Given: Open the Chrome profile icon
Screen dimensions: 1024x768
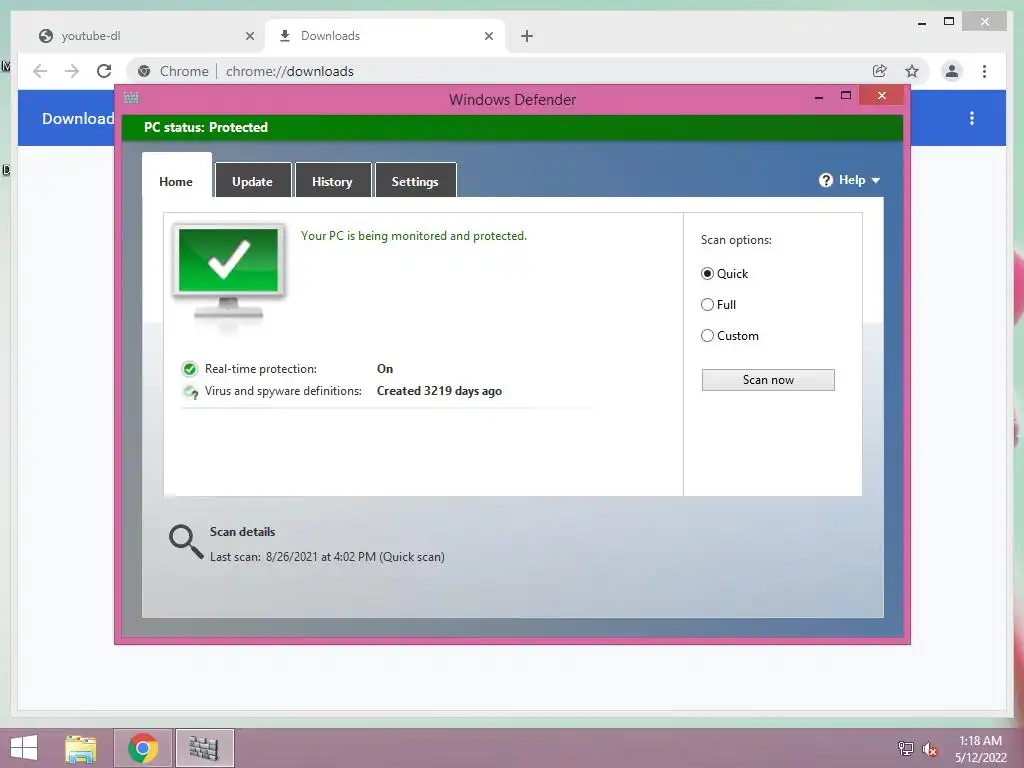Looking at the screenshot, I should pos(952,71).
